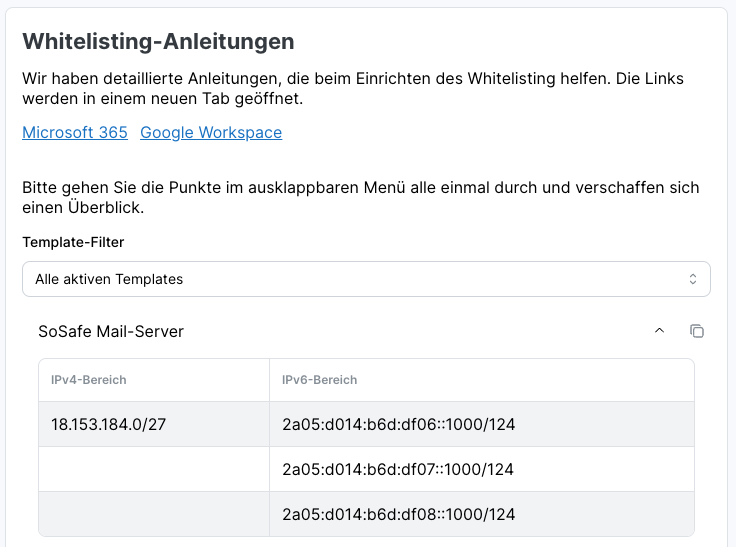
Task: Collapse the SoSafe Mail-Server section
Action: click(x=659, y=331)
